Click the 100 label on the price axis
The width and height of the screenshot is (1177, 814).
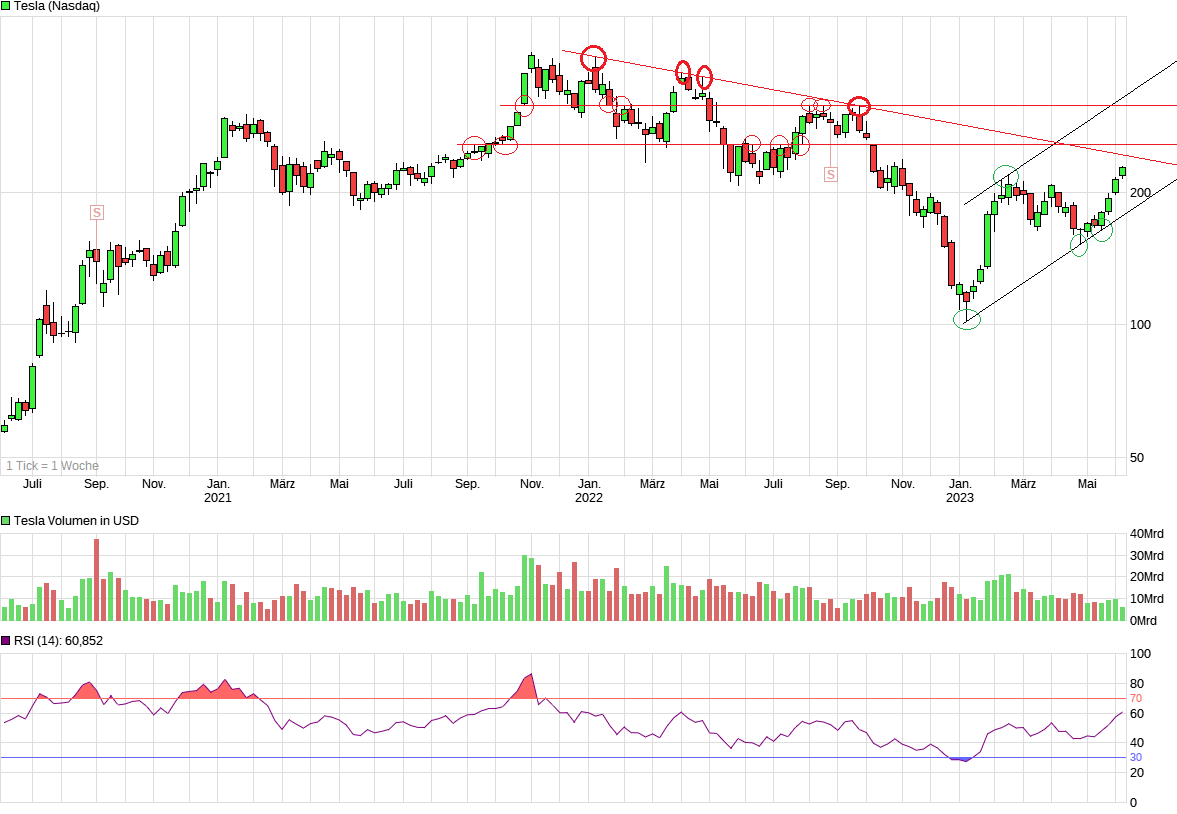[1140, 324]
